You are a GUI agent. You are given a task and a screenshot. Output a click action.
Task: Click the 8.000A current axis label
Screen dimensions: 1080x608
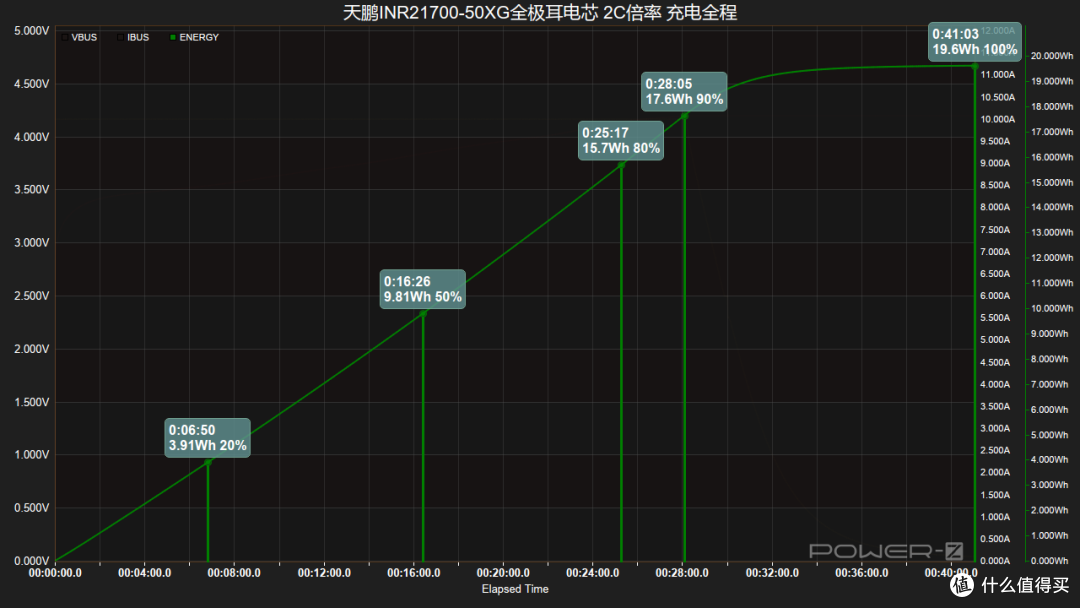click(x=995, y=207)
